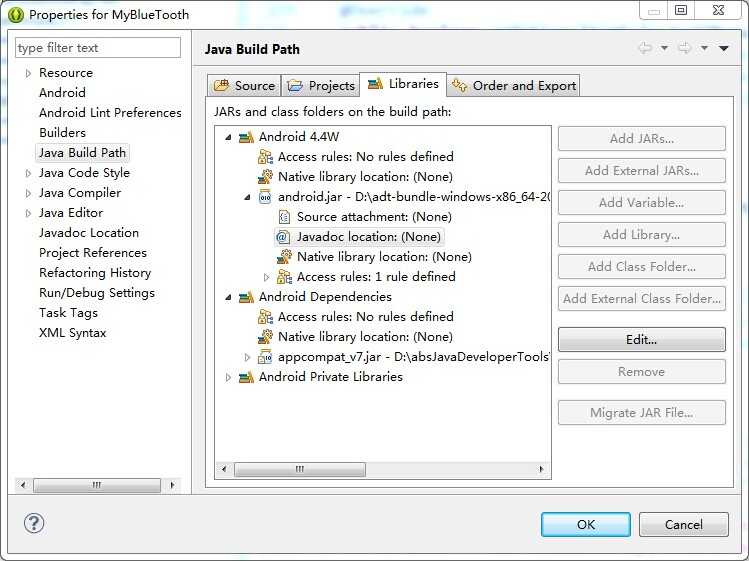Collapse the Android 4.4W node
Screen dimensions: 749x561
pyautogui.click(x=228, y=138)
